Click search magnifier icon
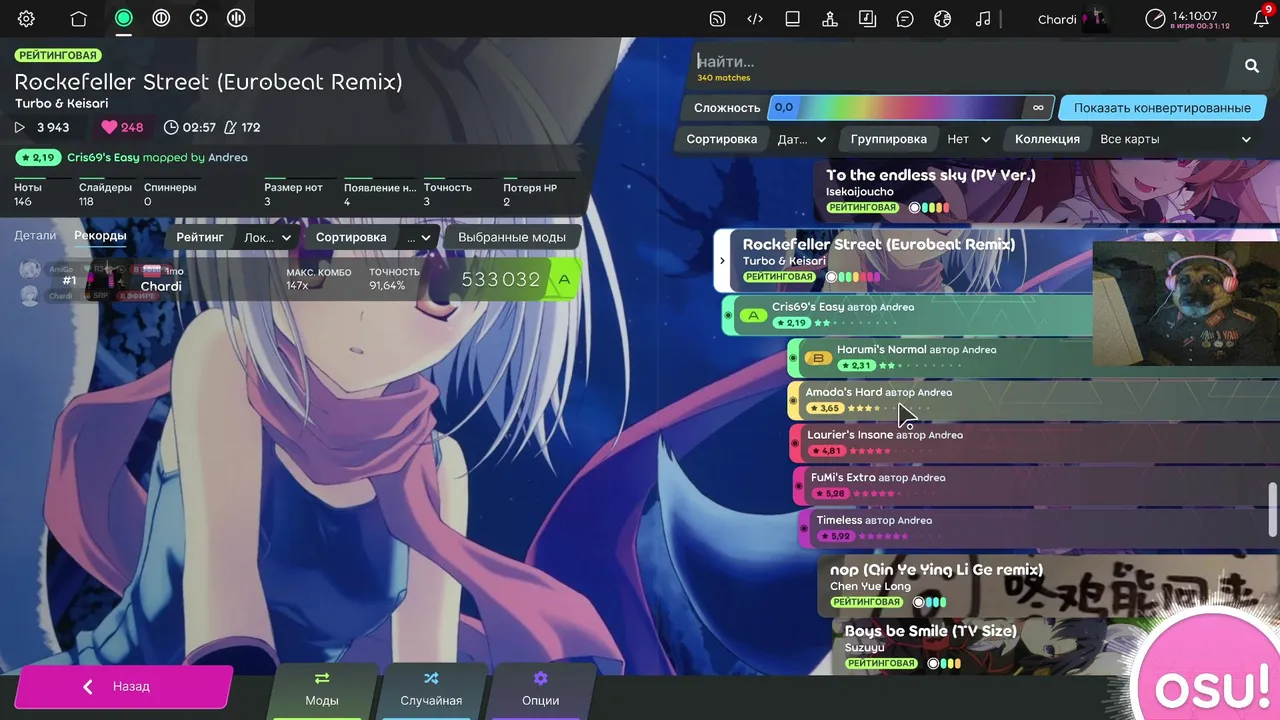The width and height of the screenshot is (1280, 720). (x=1252, y=65)
